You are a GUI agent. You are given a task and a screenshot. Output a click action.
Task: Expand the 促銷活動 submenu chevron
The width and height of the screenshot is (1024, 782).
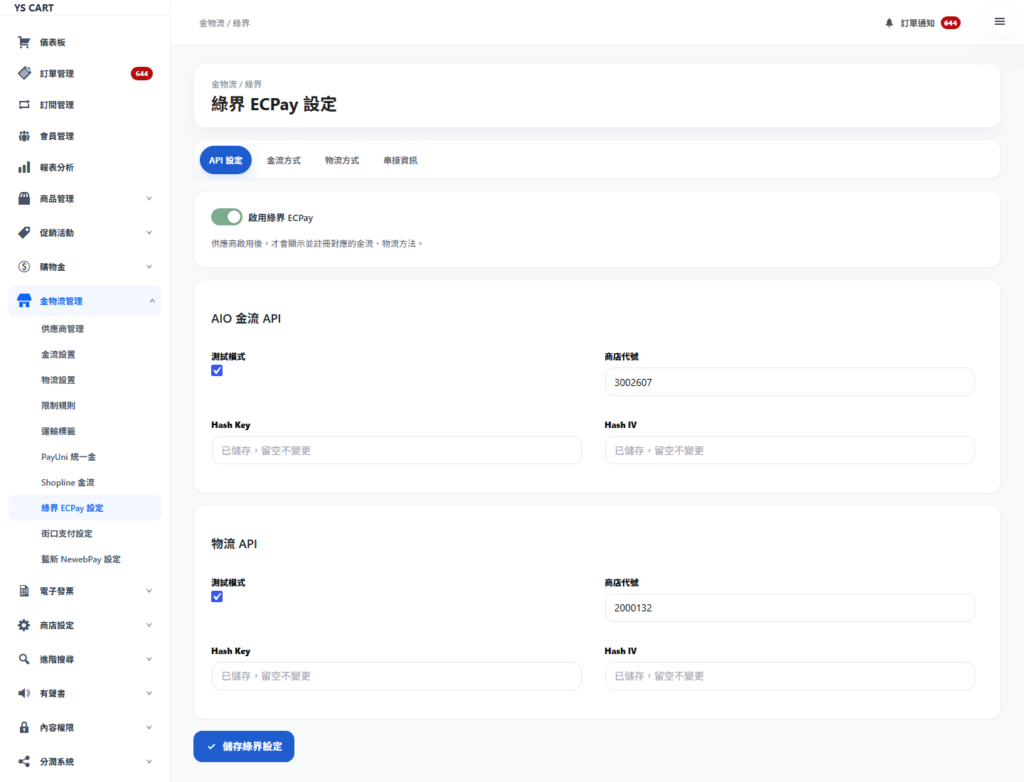click(149, 233)
